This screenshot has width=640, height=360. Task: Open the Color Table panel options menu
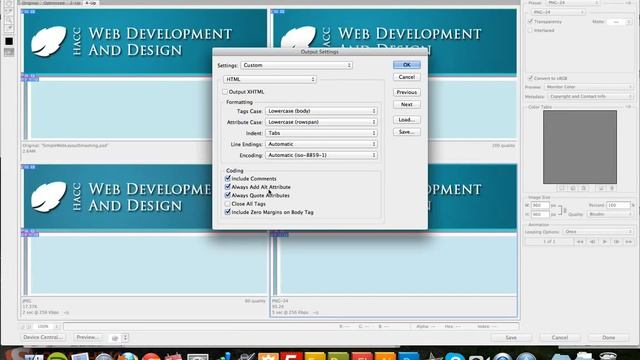tap(629, 107)
